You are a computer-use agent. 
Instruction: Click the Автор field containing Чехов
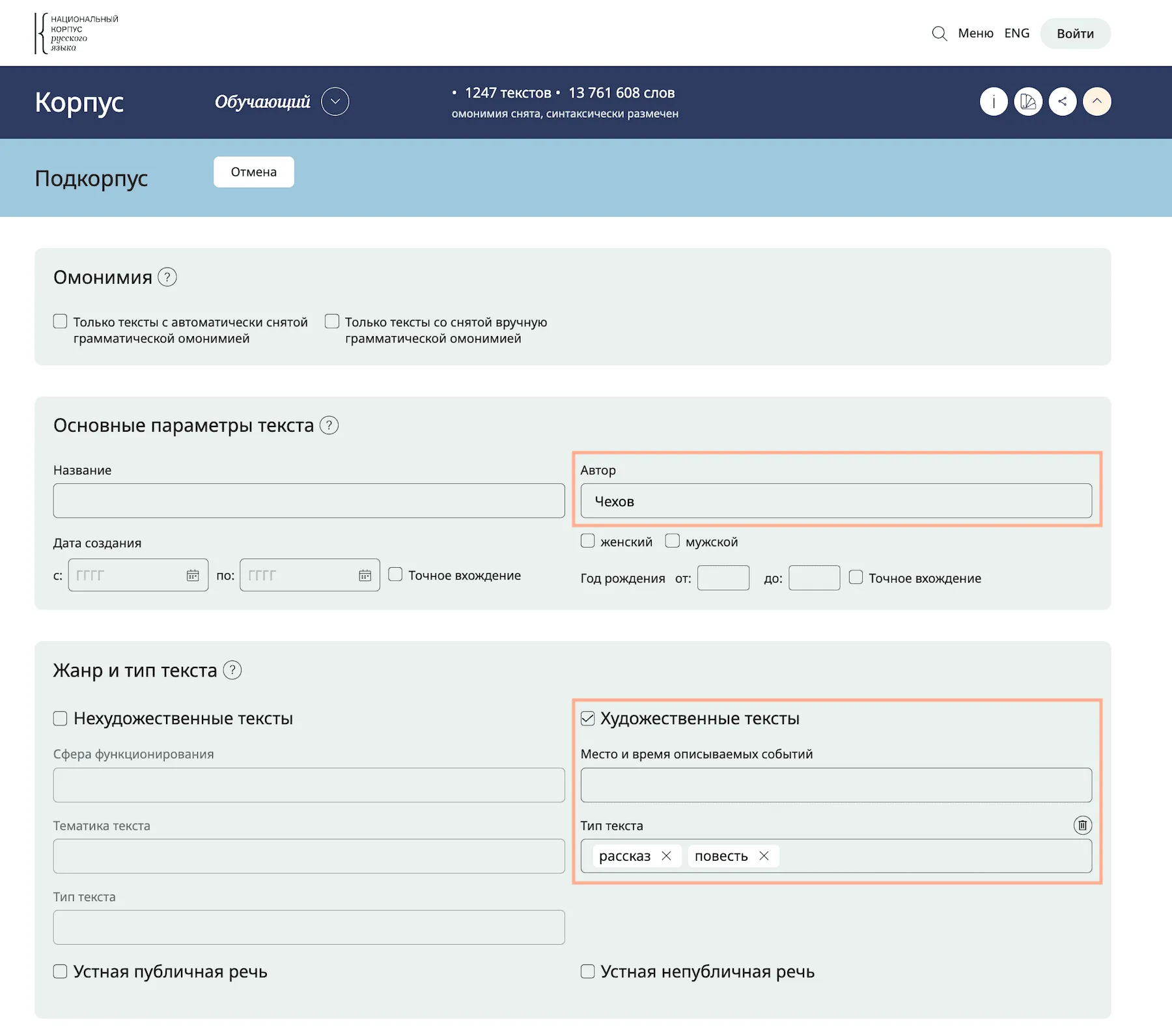tap(836, 501)
